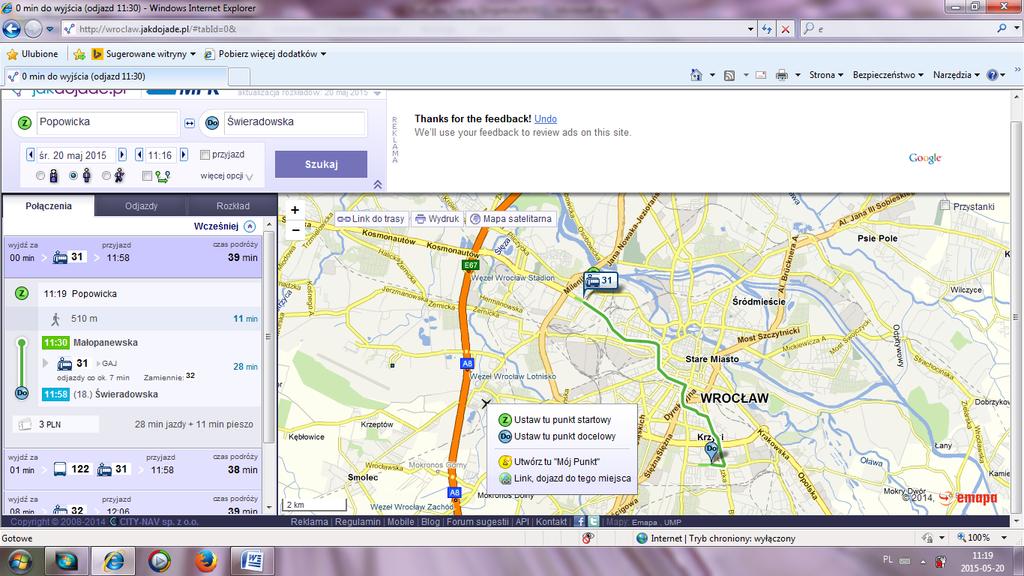Screen dimensions: 1024x576
Task: Click the Szukaj search button
Action: [321, 165]
